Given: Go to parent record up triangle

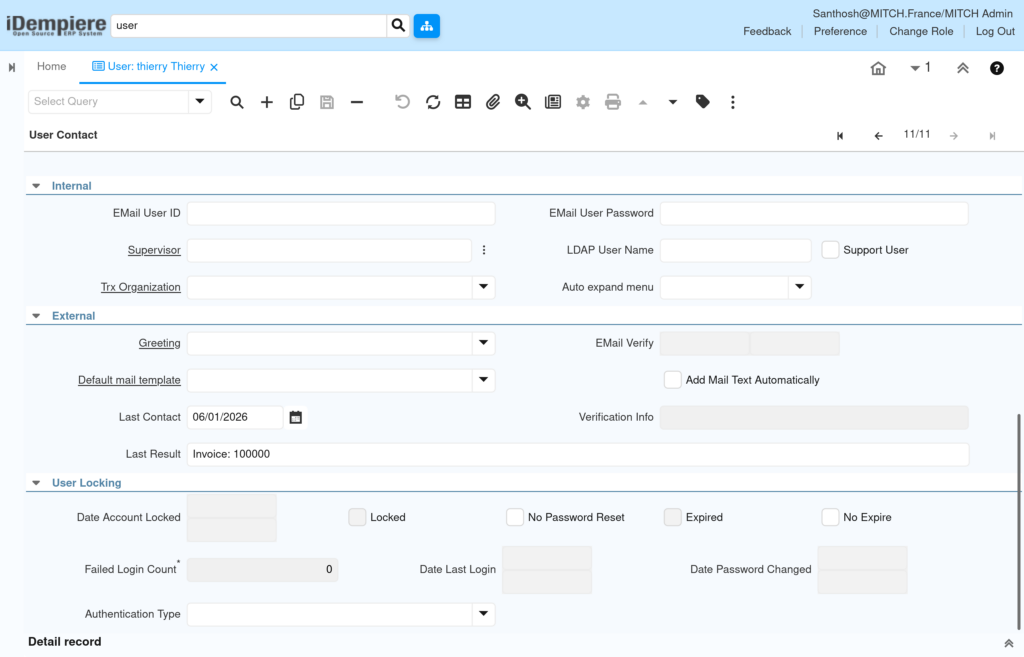Looking at the screenshot, I should click(643, 103).
